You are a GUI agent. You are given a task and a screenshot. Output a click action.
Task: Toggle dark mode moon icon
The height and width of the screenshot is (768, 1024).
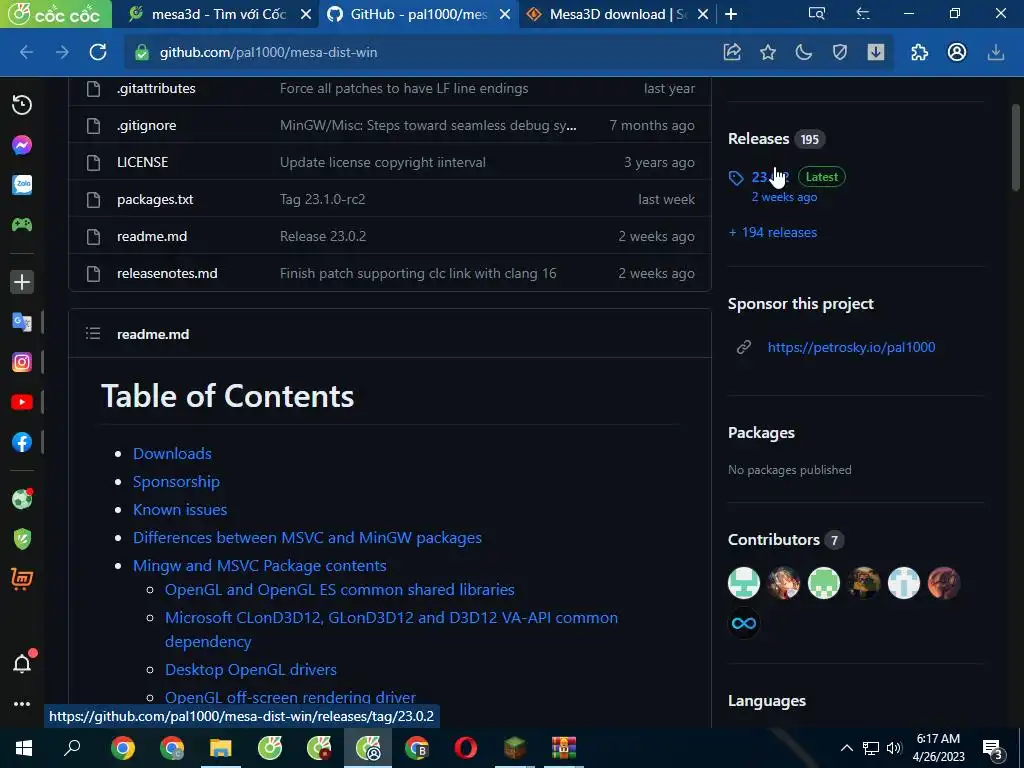click(804, 52)
